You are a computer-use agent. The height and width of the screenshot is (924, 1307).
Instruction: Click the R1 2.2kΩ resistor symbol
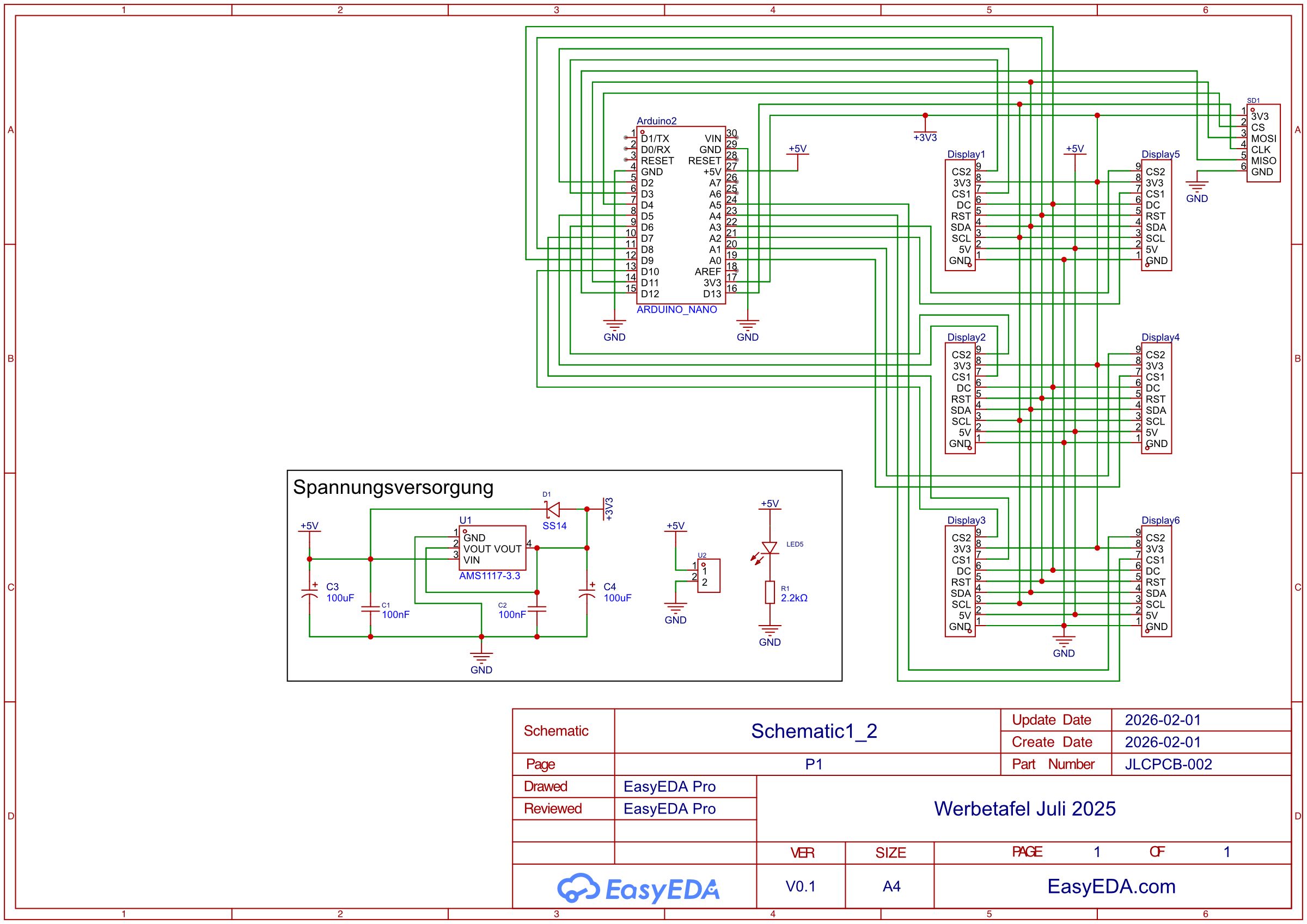769,592
